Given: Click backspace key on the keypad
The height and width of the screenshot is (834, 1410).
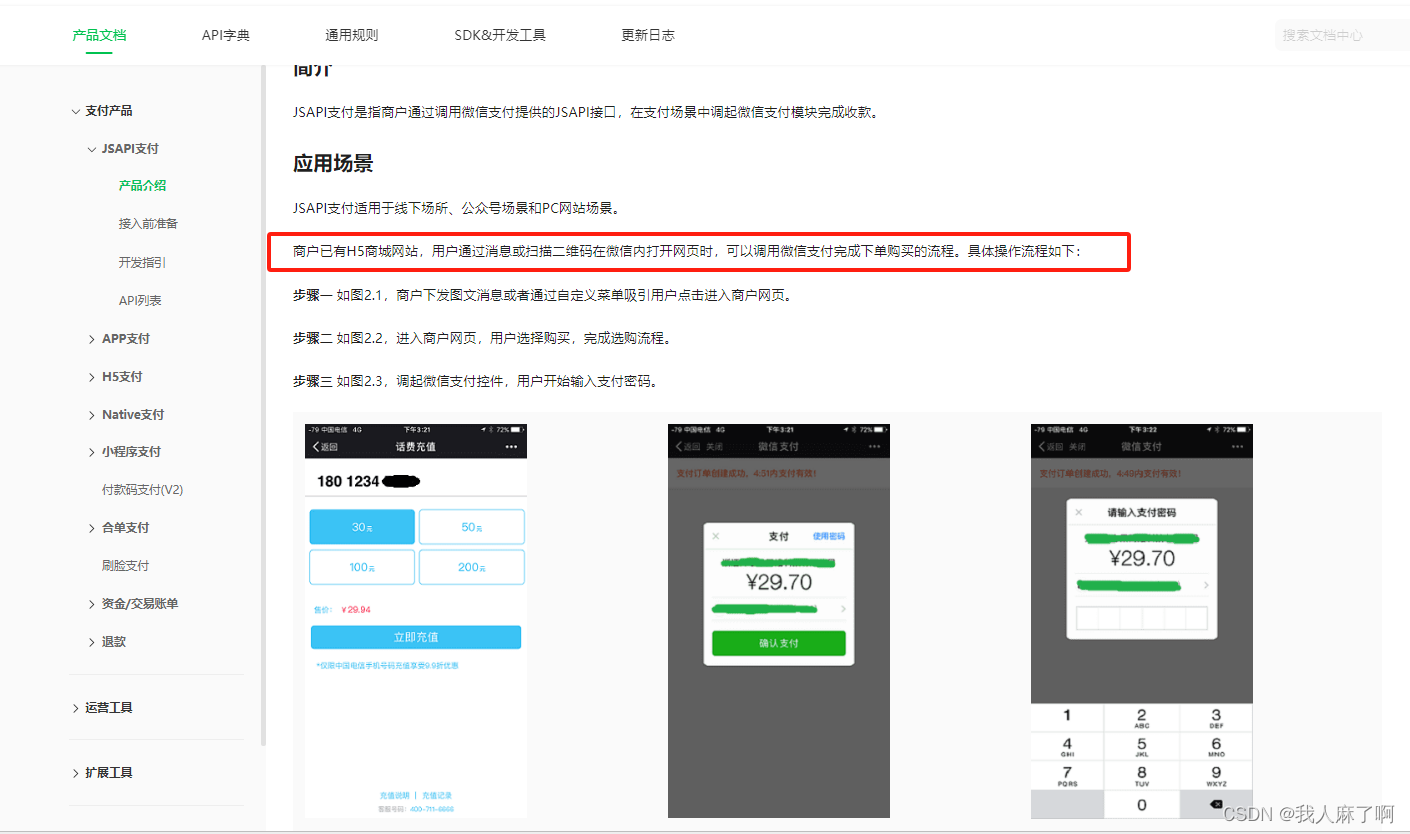Looking at the screenshot, I should click(1216, 804).
